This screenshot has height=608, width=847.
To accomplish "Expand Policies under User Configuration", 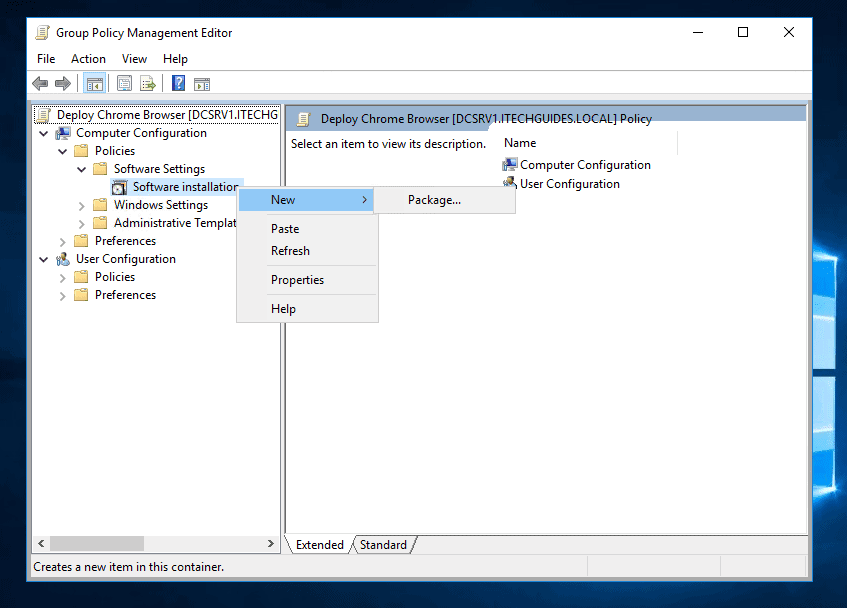I will tap(63, 278).
